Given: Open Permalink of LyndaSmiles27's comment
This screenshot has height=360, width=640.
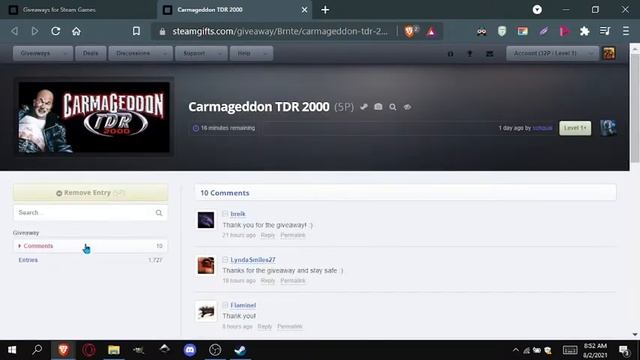Looking at the screenshot, I should (293, 281).
